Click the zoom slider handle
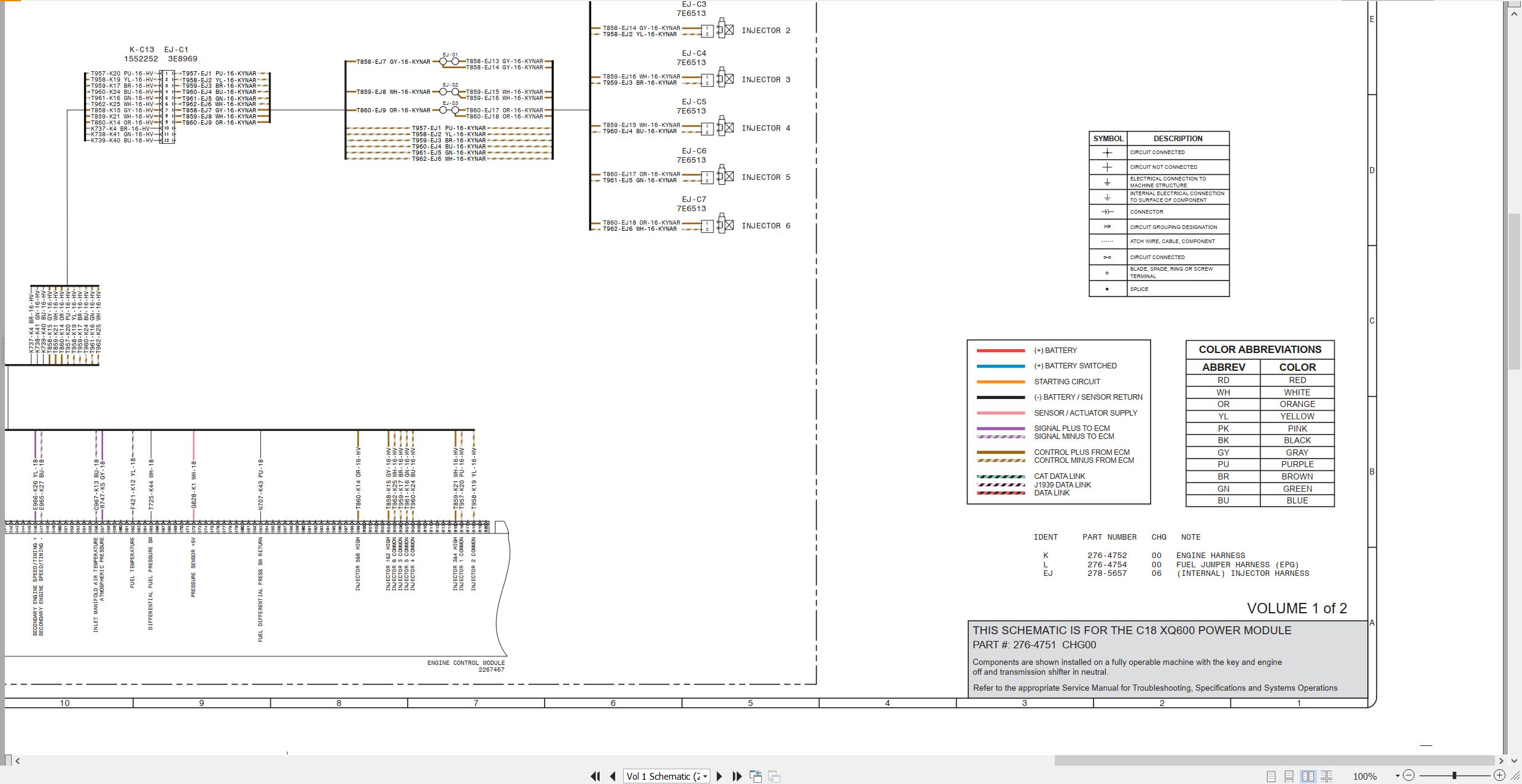Viewport: 1522px width, 784px height. point(1454,776)
